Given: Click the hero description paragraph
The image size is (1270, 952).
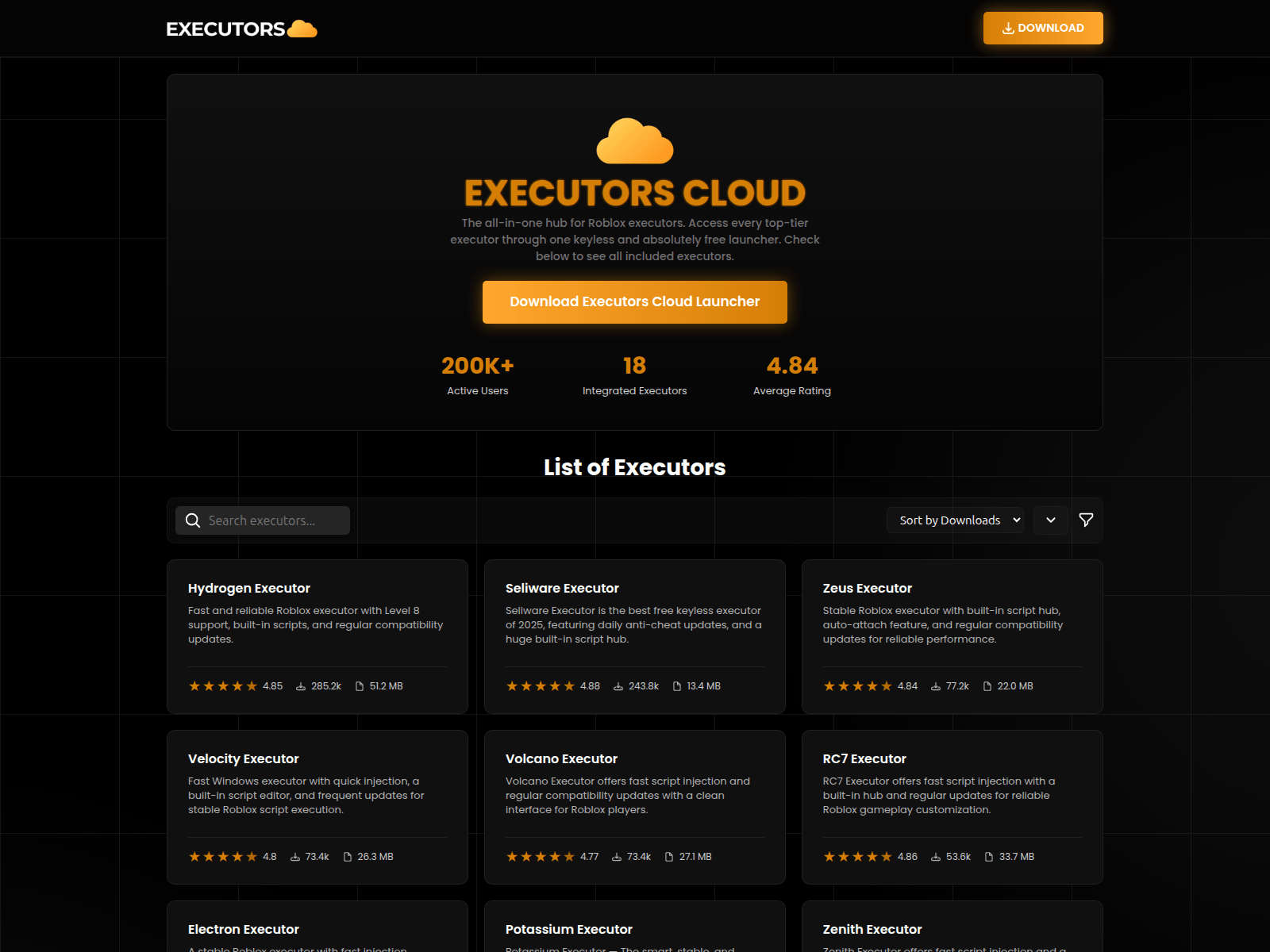Looking at the screenshot, I should click(635, 240).
